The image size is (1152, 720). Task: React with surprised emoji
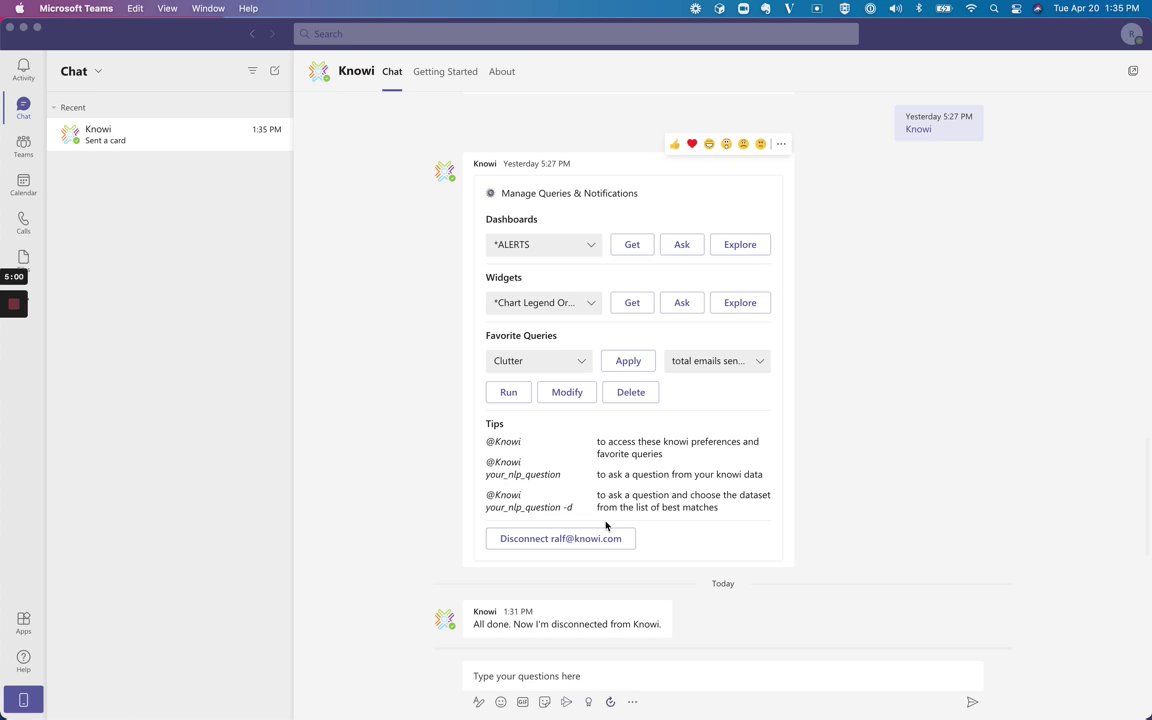726,144
